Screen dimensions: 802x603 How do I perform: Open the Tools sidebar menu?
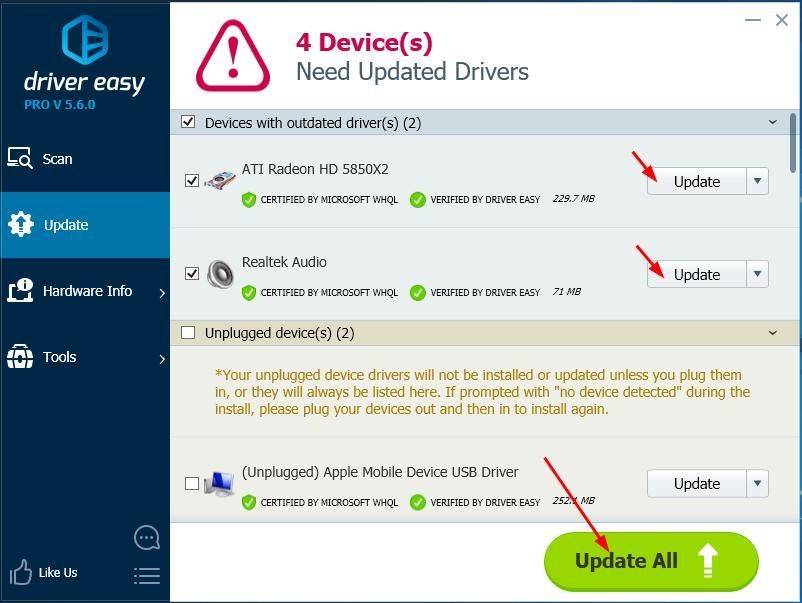pos(85,357)
